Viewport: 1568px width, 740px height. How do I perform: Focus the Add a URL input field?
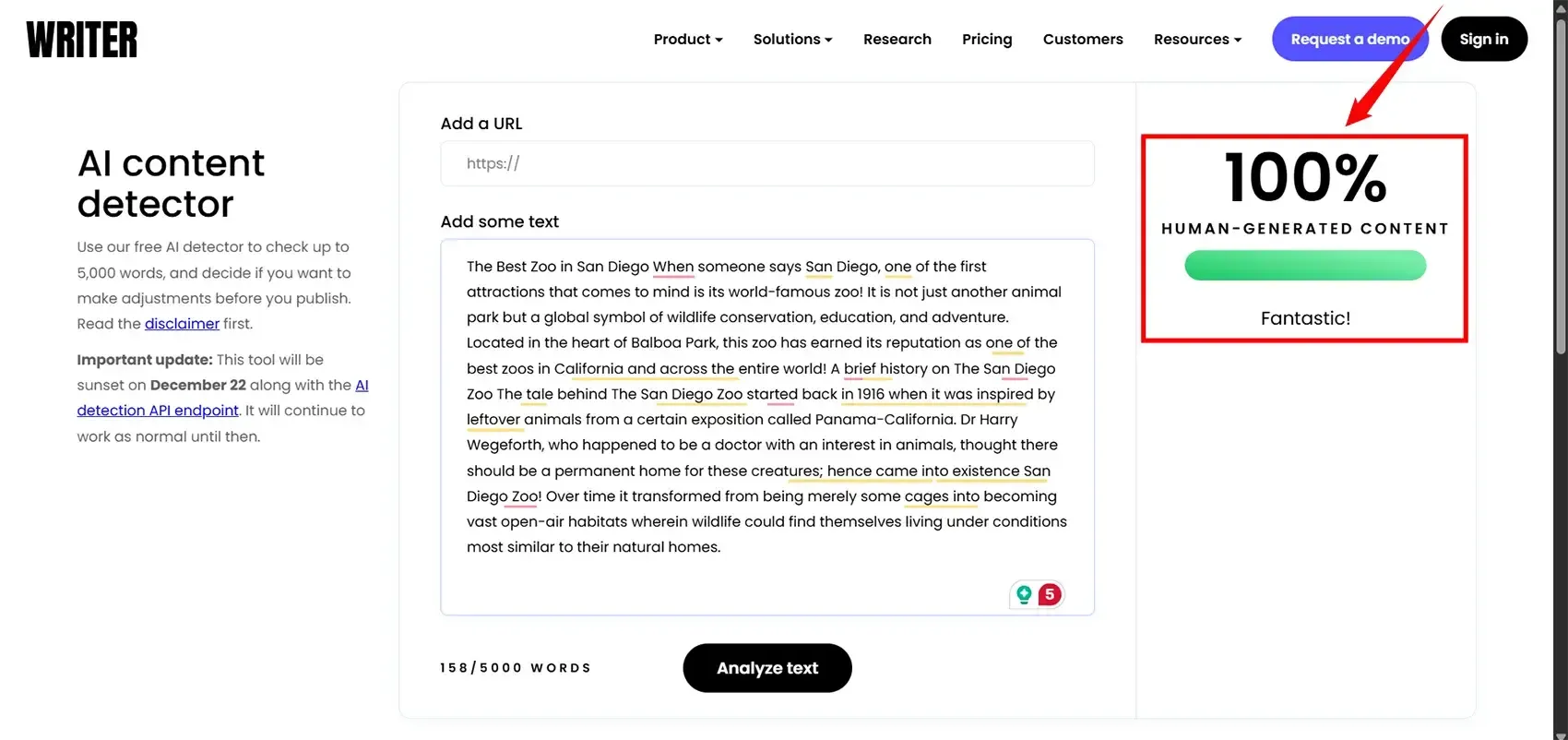pos(767,164)
